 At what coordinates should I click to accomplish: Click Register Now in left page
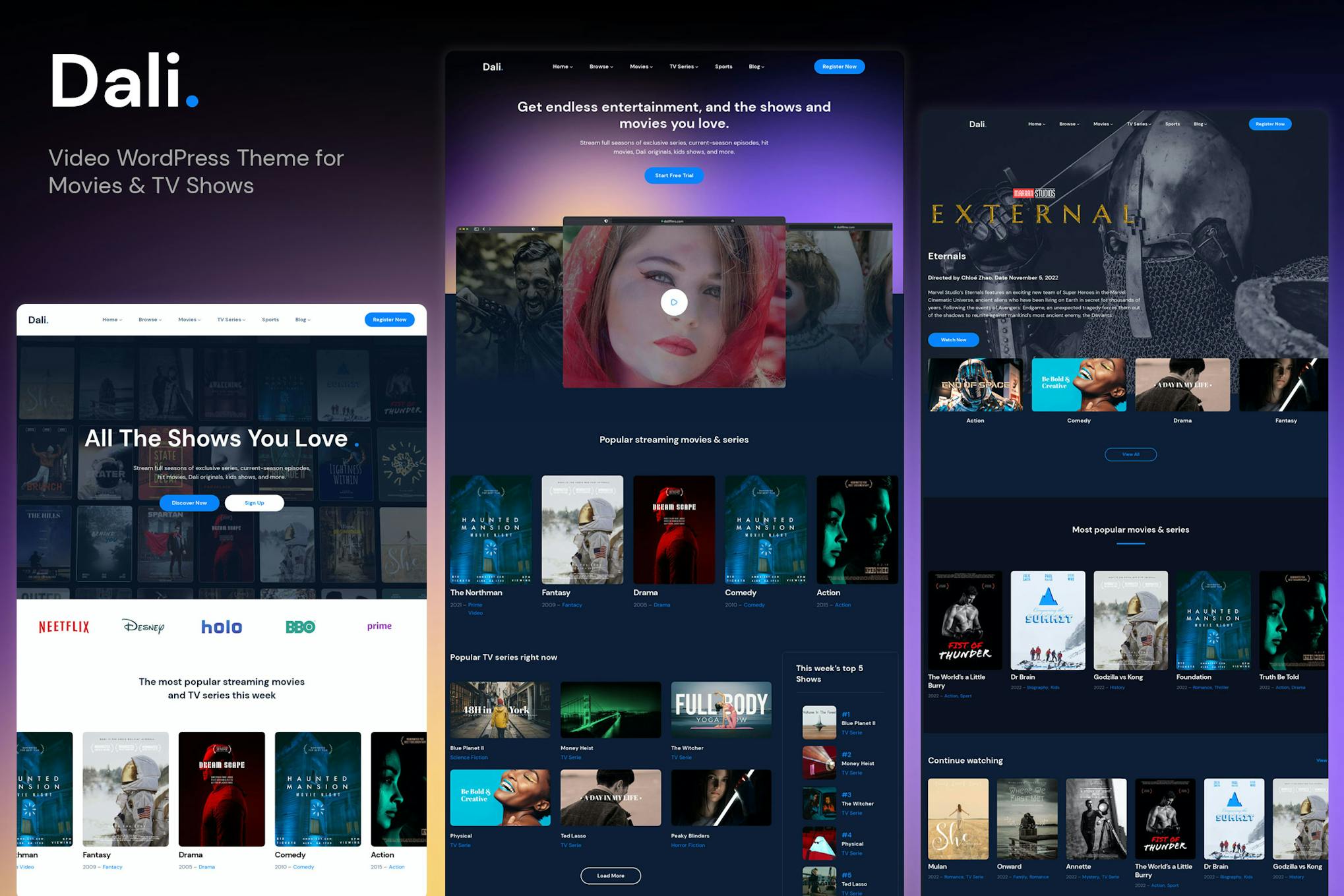click(390, 320)
